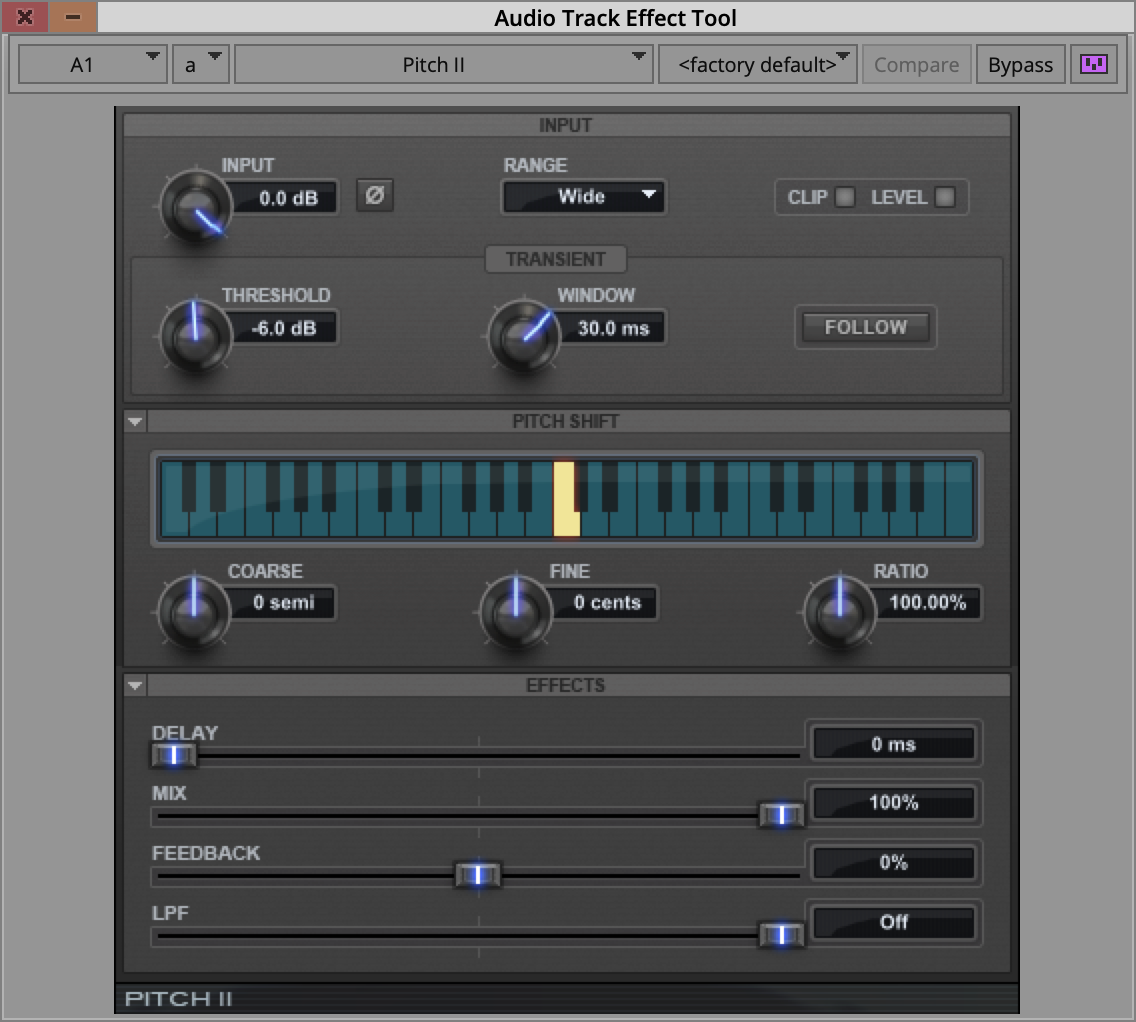Image resolution: width=1136 pixels, height=1022 pixels.
Task: Open the A1 track selector dropdown
Action: point(93,64)
